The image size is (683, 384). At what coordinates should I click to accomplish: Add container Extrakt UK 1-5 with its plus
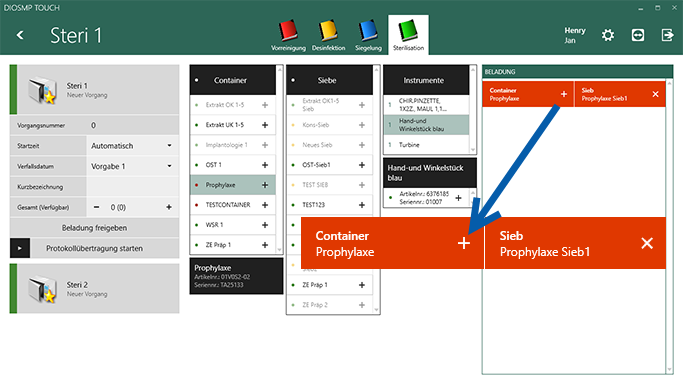pos(265,125)
